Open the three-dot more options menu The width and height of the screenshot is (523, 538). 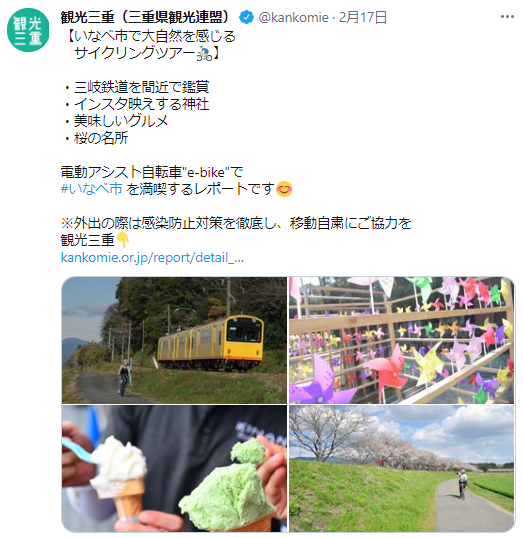pos(507,17)
